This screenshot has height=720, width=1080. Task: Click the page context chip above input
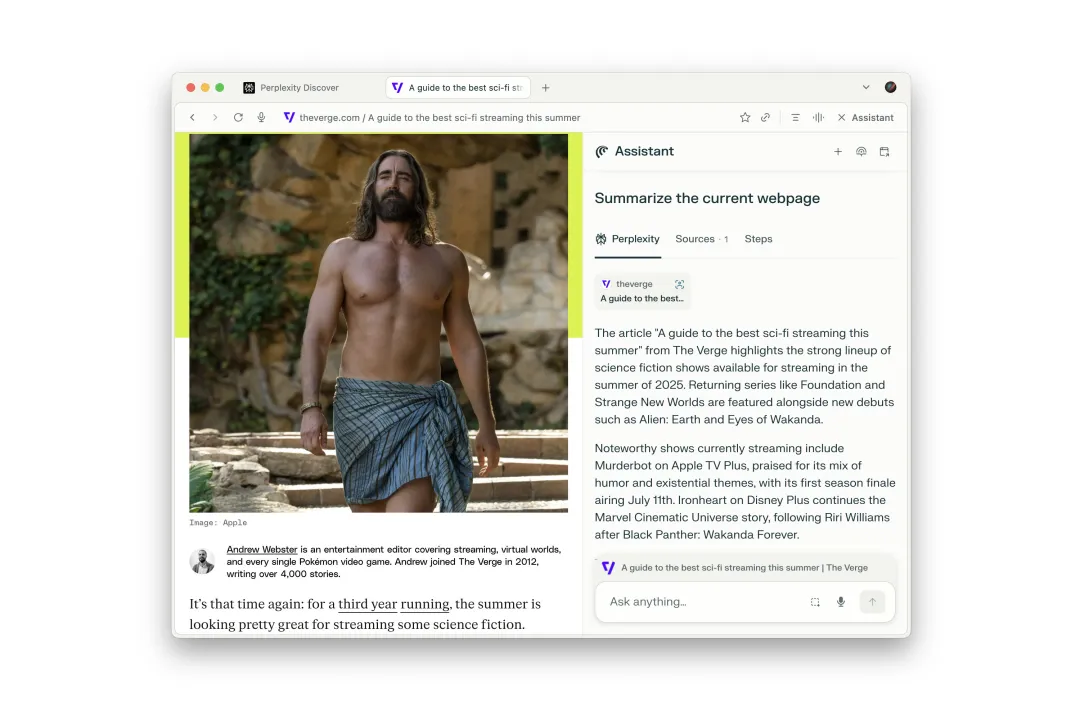click(745, 568)
